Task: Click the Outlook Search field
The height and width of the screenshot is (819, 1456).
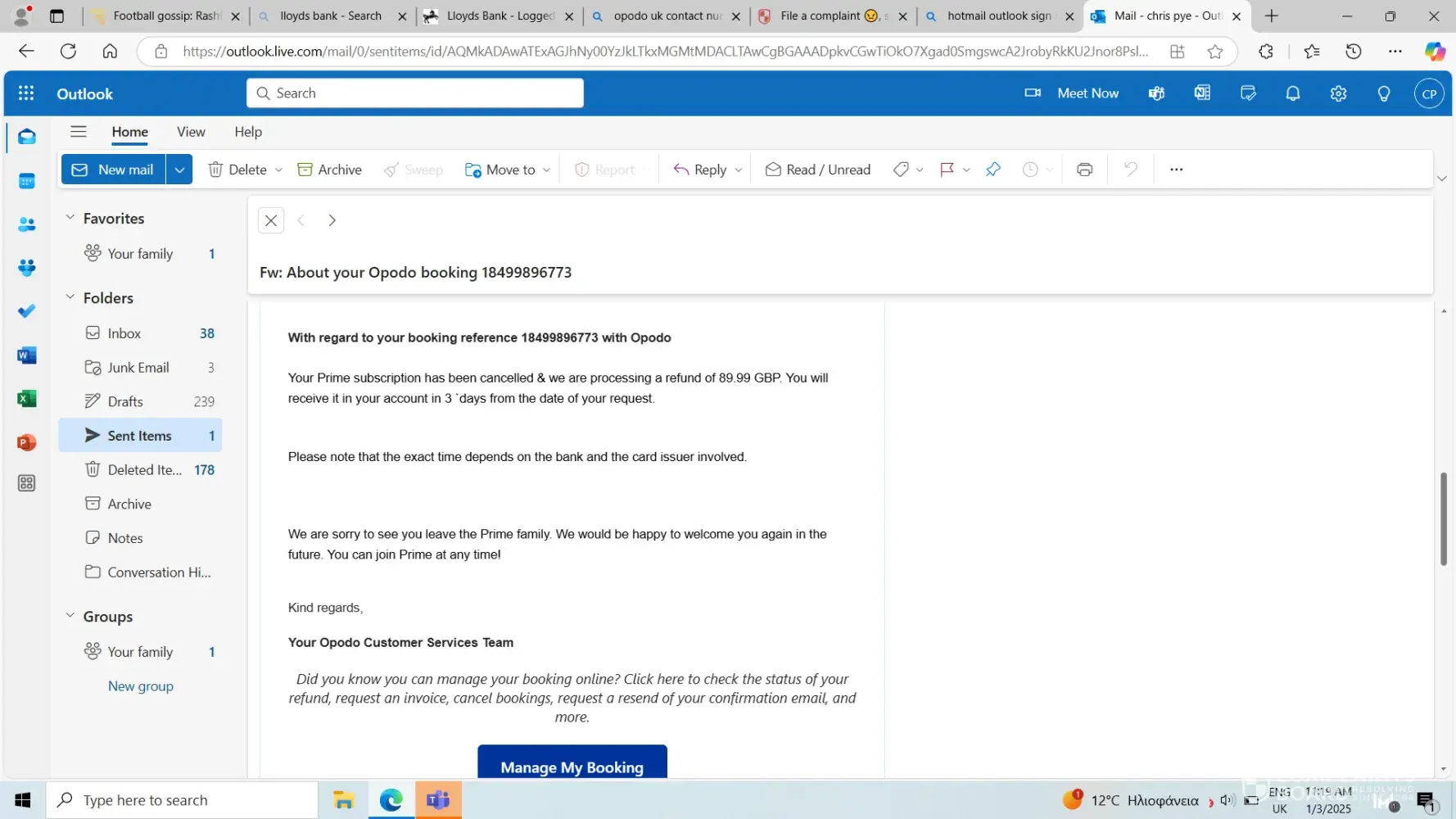Action: (415, 93)
